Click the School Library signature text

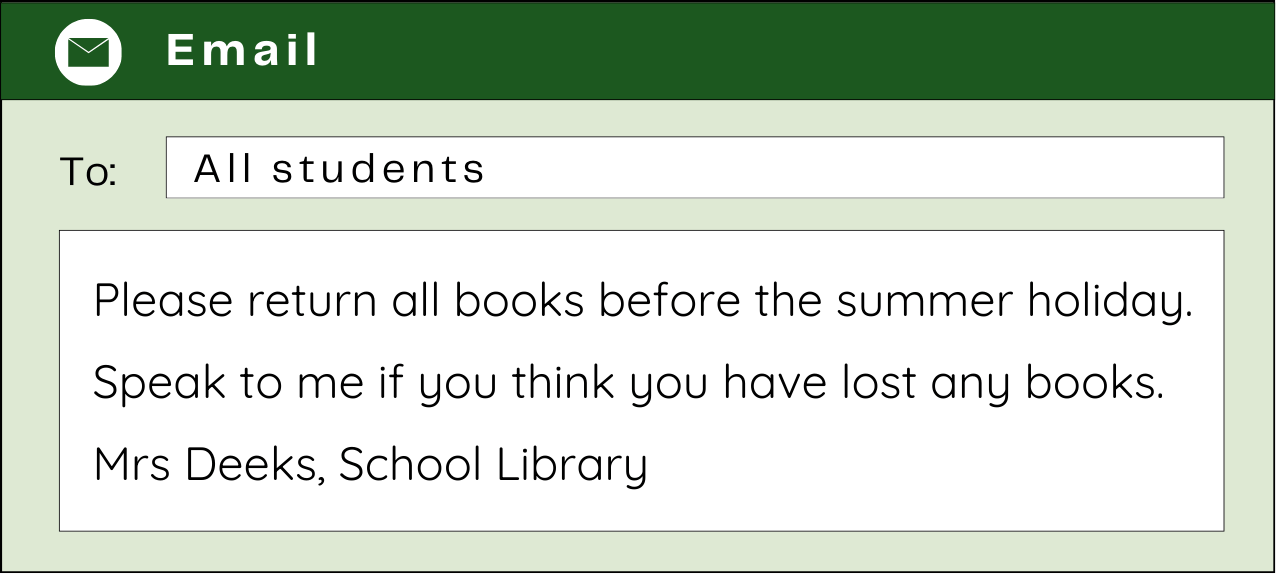(x=493, y=465)
